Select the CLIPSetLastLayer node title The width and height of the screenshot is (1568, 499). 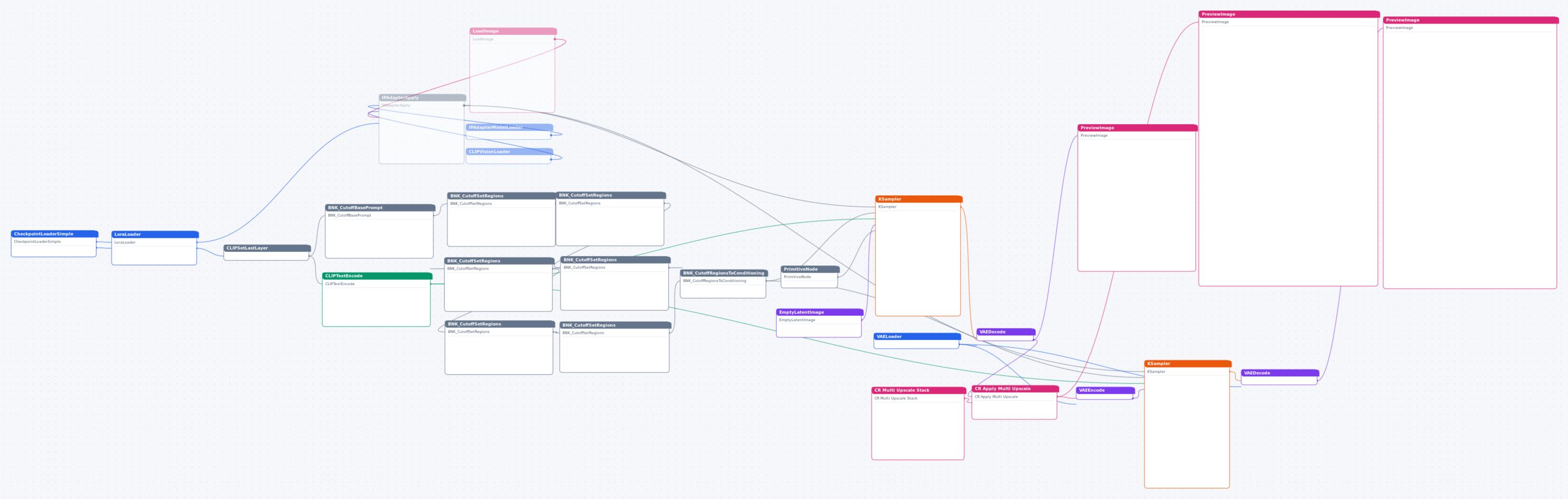tap(267, 248)
